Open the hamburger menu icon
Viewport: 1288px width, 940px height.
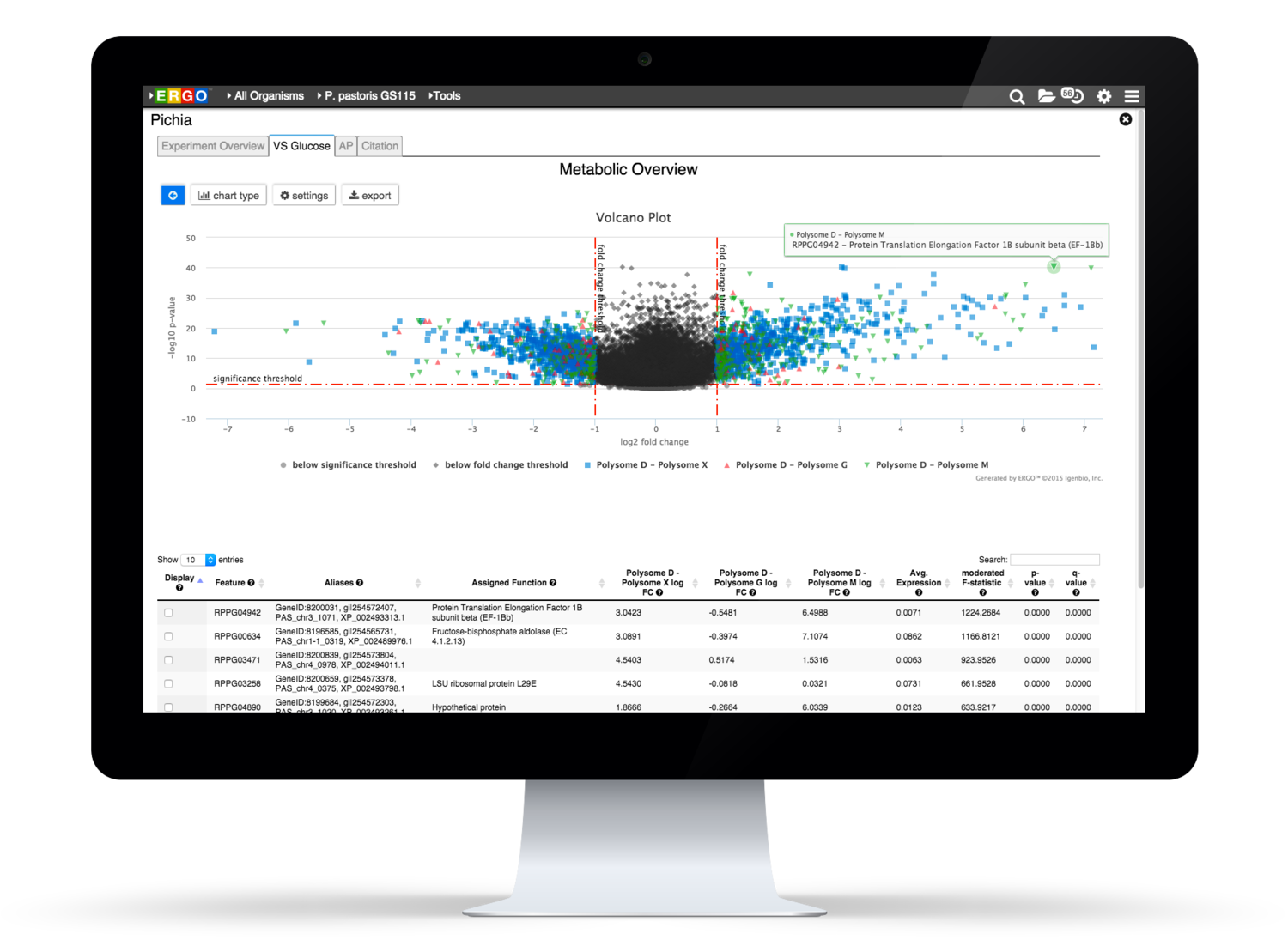(x=1132, y=96)
